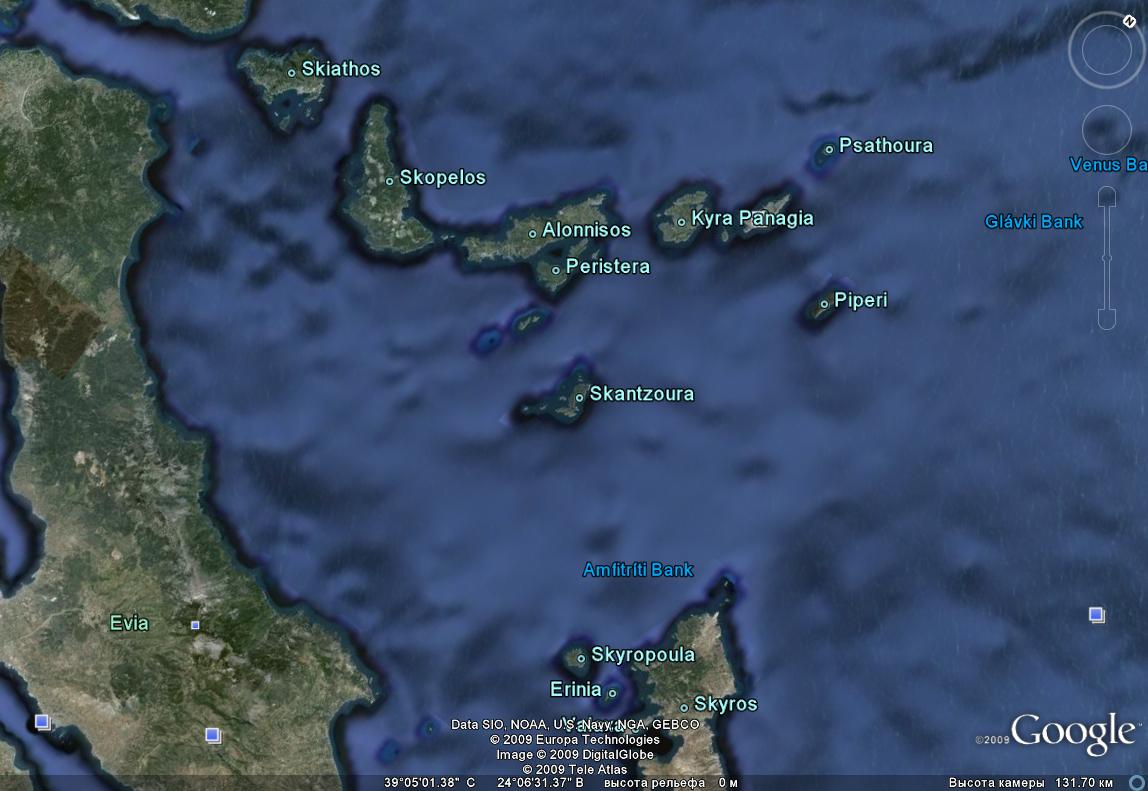Open the blue stacked icon inland south of Evia label

coord(212,735)
